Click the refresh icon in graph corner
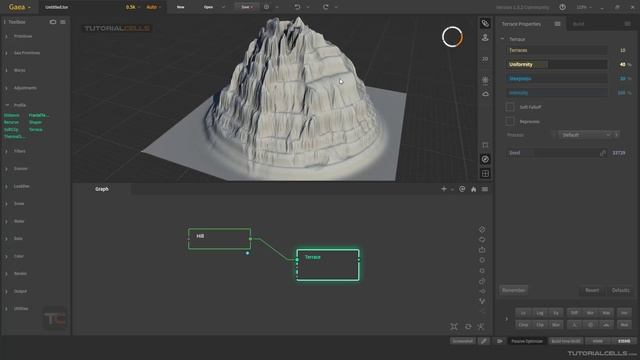The image size is (640, 360). click(x=468, y=327)
